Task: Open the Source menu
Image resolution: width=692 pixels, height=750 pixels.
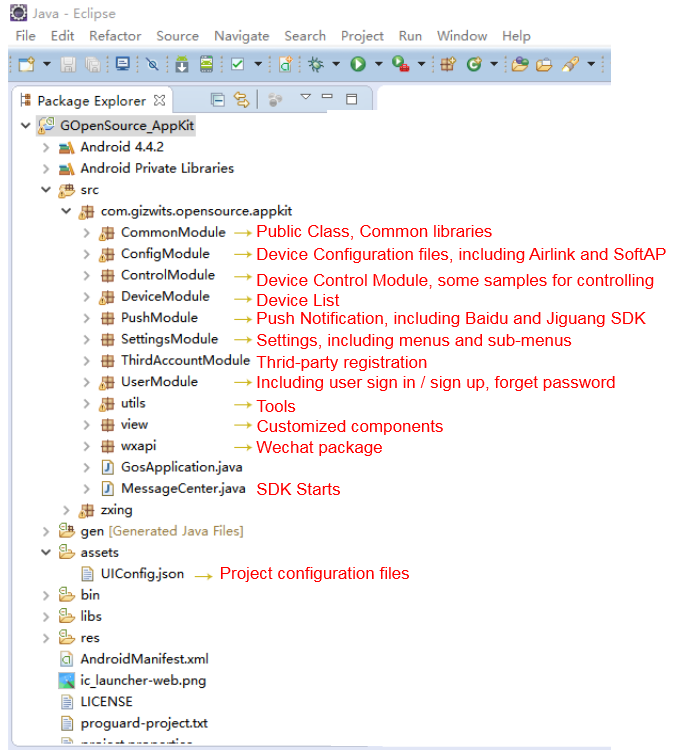Action: pos(177,36)
